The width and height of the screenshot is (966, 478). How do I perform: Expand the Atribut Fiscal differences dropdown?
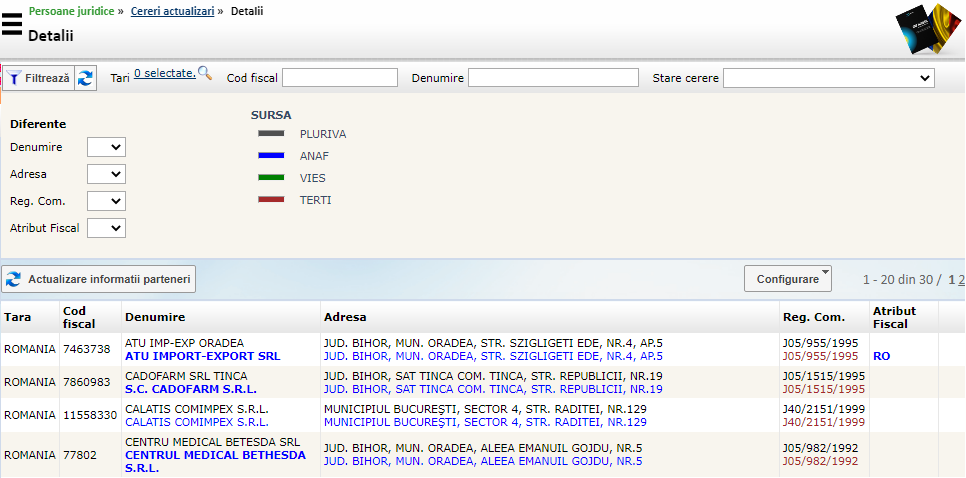[x=106, y=228]
